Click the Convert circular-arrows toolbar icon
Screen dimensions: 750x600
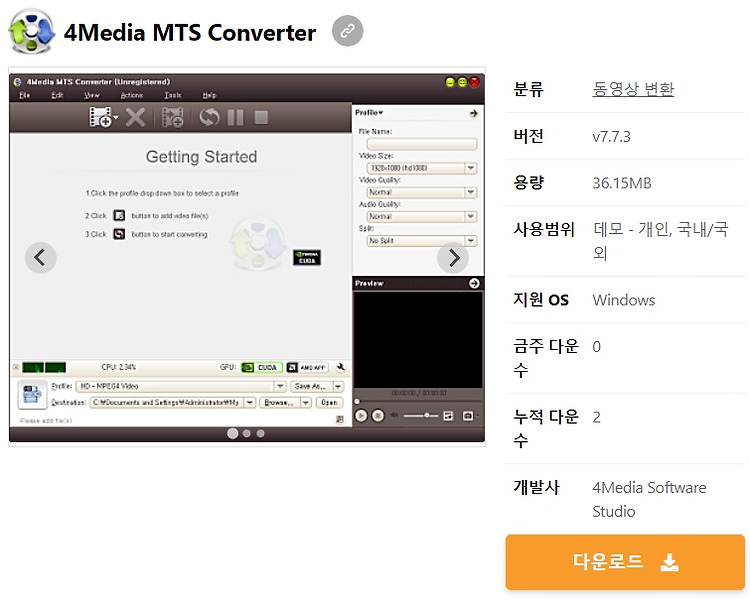tap(209, 117)
